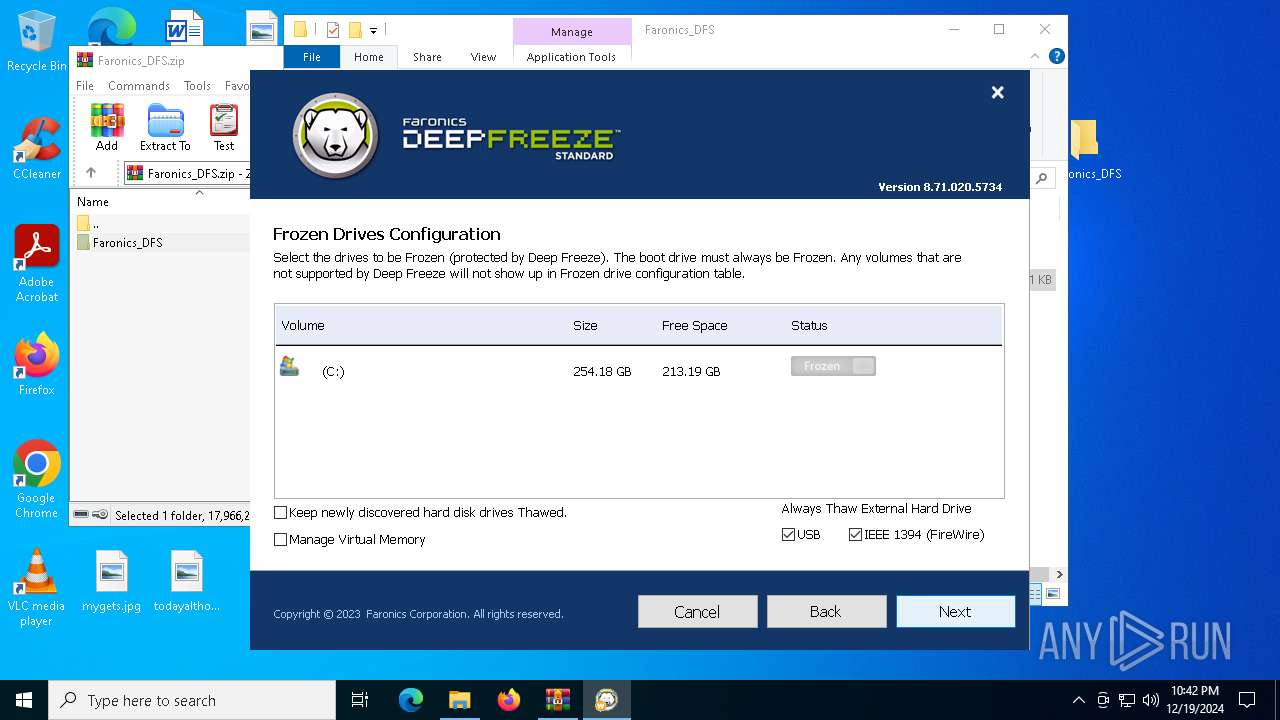Close the Deep Freeze installer dialog
The height and width of the screenshot is (720, 1280).
click(x=997, y=92)
